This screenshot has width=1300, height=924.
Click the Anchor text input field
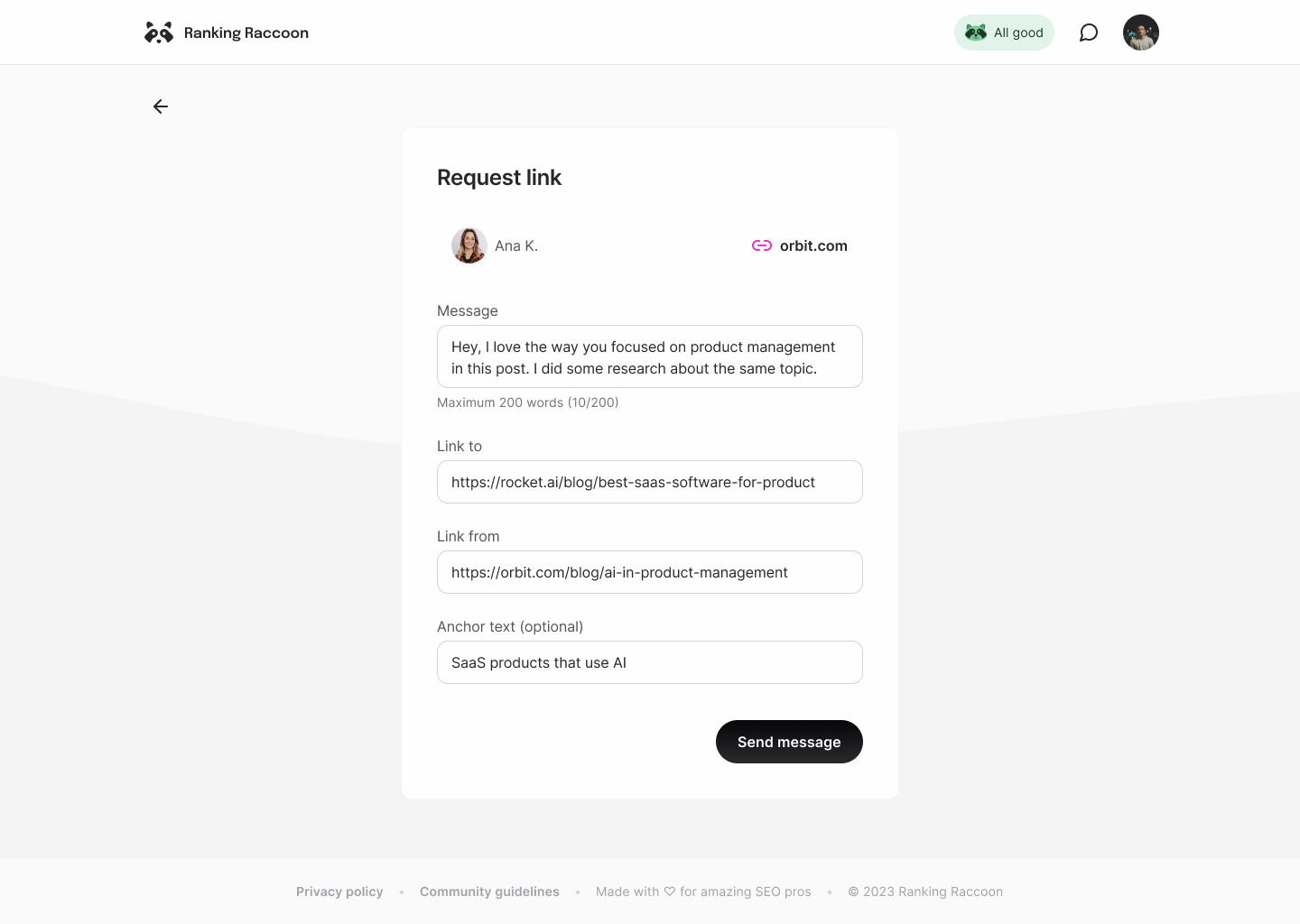(650, 662)
